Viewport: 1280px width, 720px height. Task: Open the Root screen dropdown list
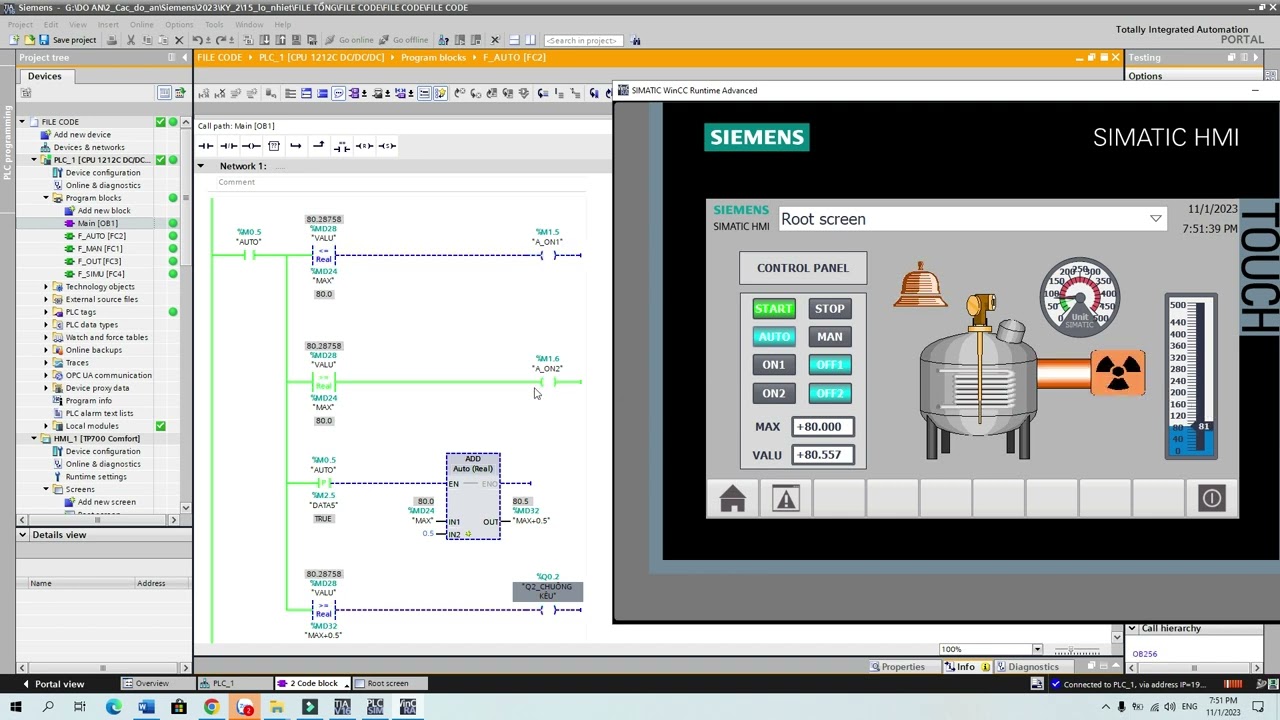(1155, 219)
